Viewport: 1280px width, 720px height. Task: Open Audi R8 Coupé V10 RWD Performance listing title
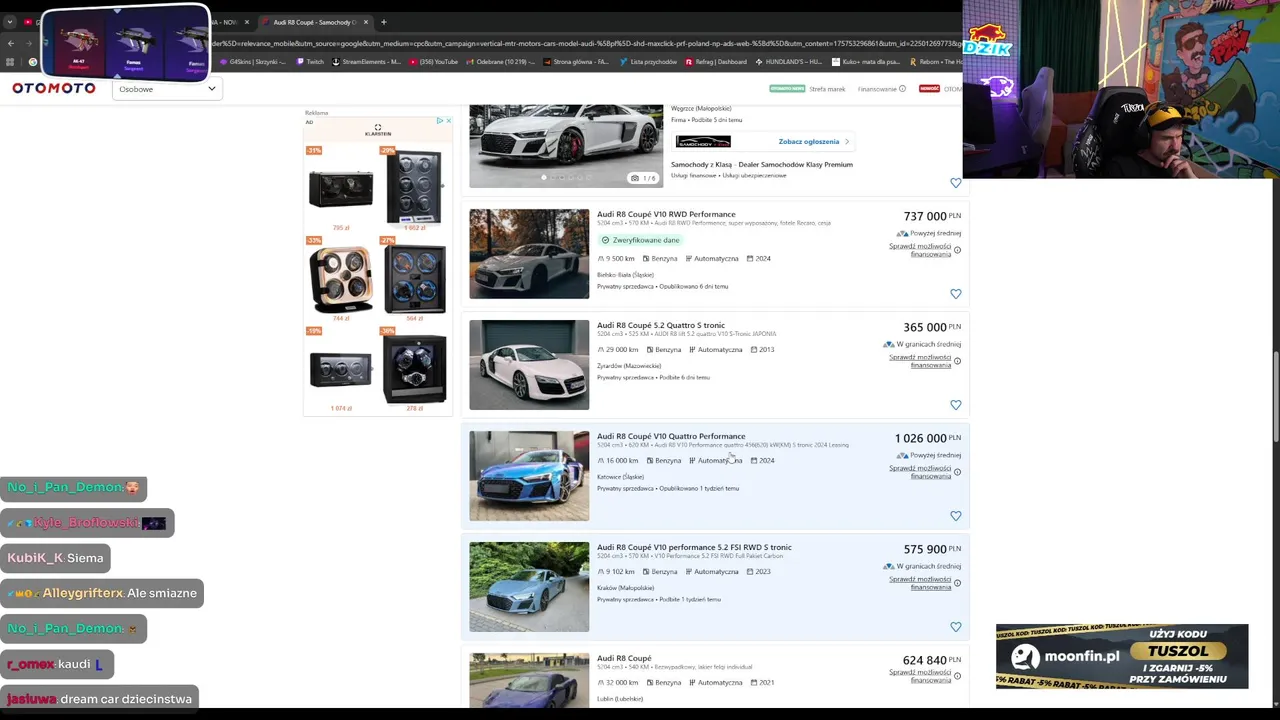[666, 214]
